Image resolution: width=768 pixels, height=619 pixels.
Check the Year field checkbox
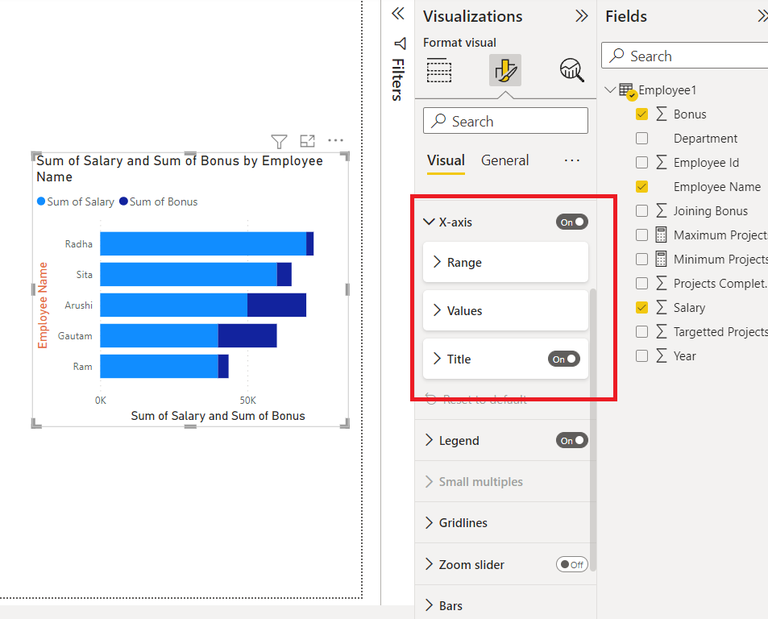(x=642, y=356)
